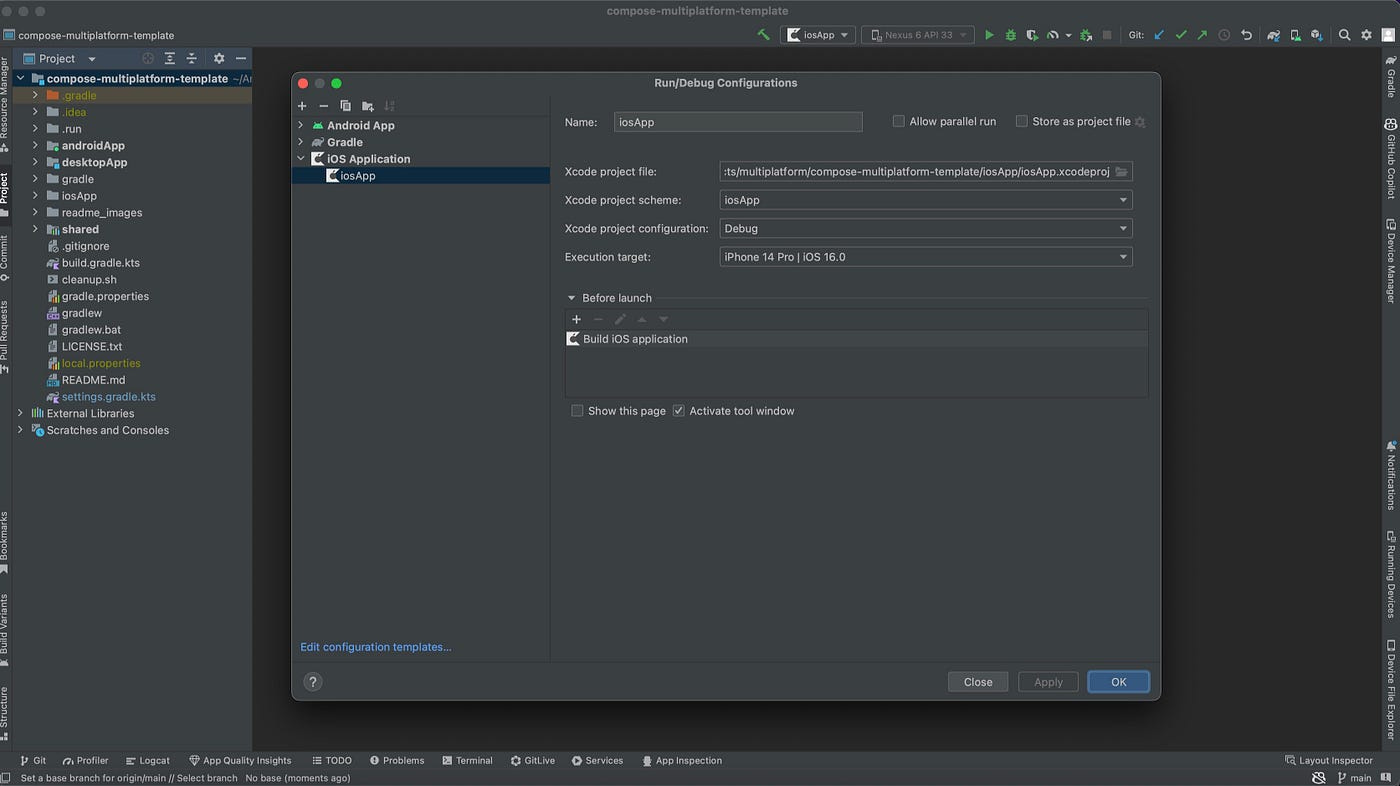Open Search Everywhere magnifier icon
Image resolution: width=1400 pixels, height=786 pixels.
(1344, 35)
